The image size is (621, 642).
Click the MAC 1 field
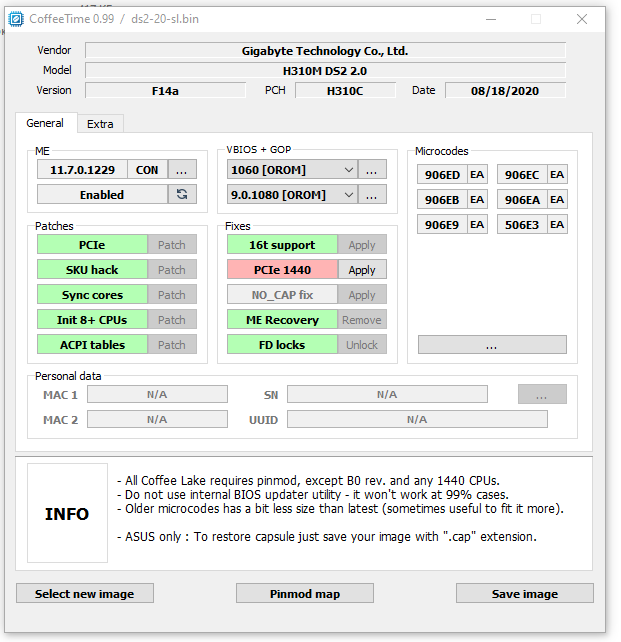tap(157, 394)
